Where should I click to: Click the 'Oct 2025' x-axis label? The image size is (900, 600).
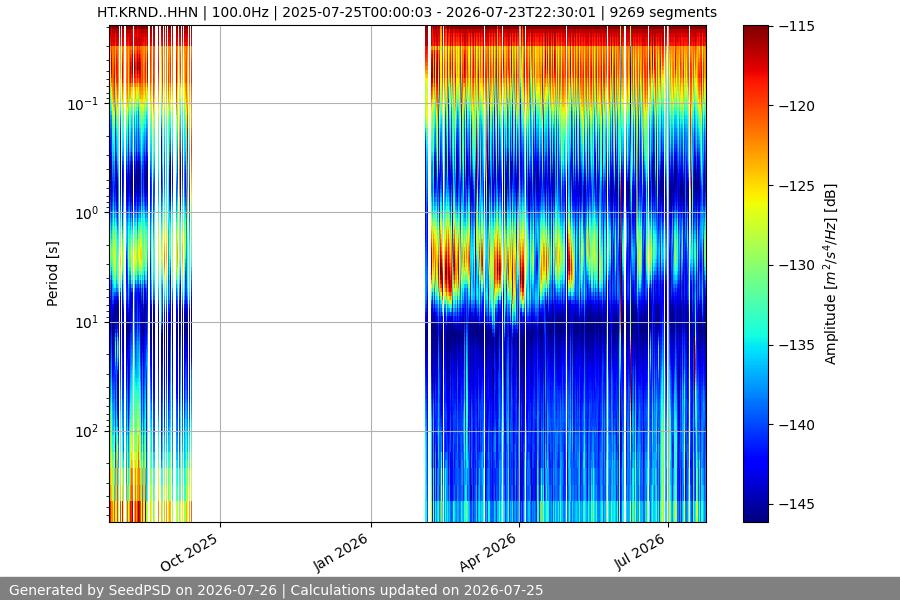tap(189, 552)
